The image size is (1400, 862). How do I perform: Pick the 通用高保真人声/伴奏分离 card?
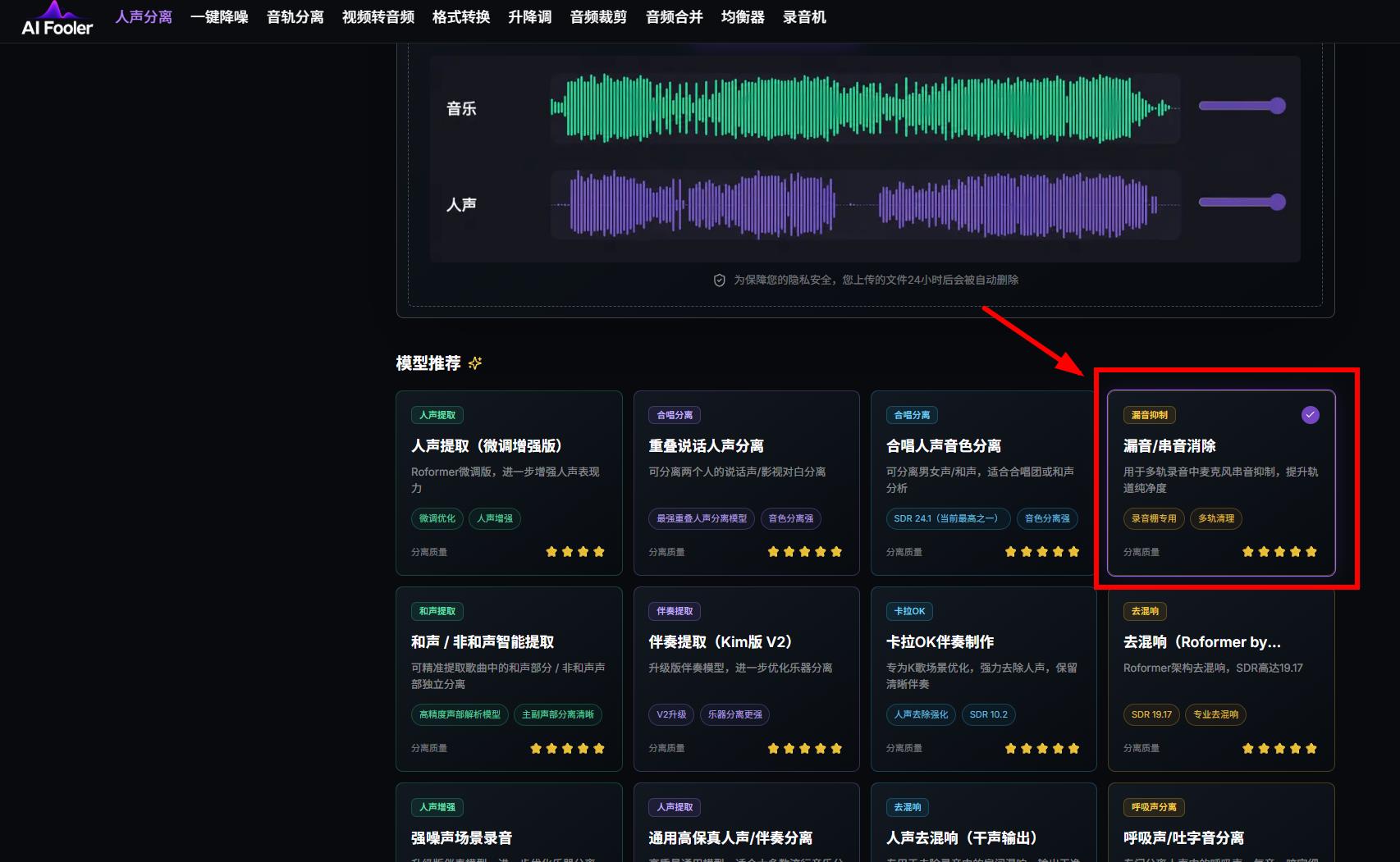click(747, 823)
